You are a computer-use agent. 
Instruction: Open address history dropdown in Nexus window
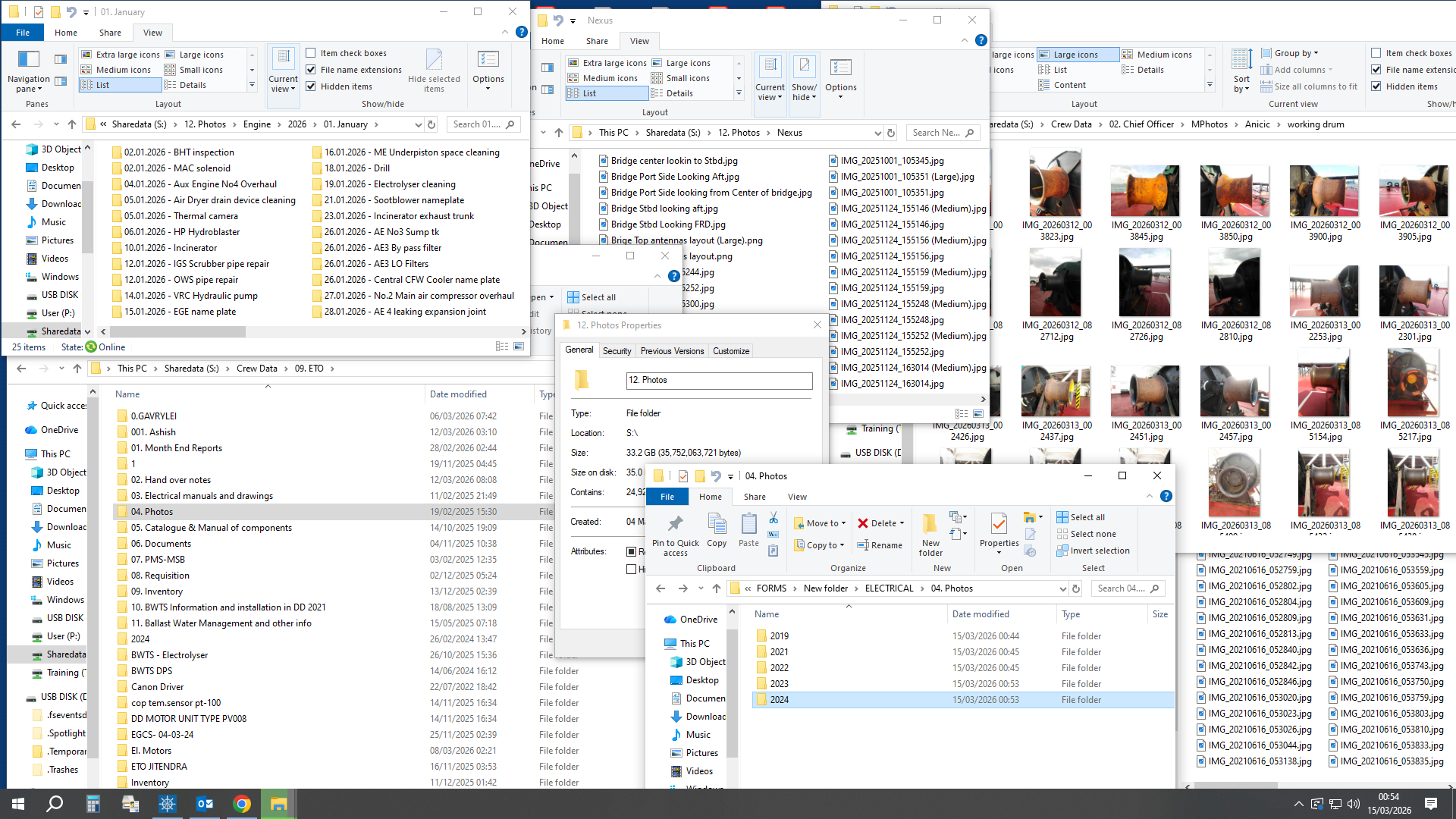[x=878, y=133]
